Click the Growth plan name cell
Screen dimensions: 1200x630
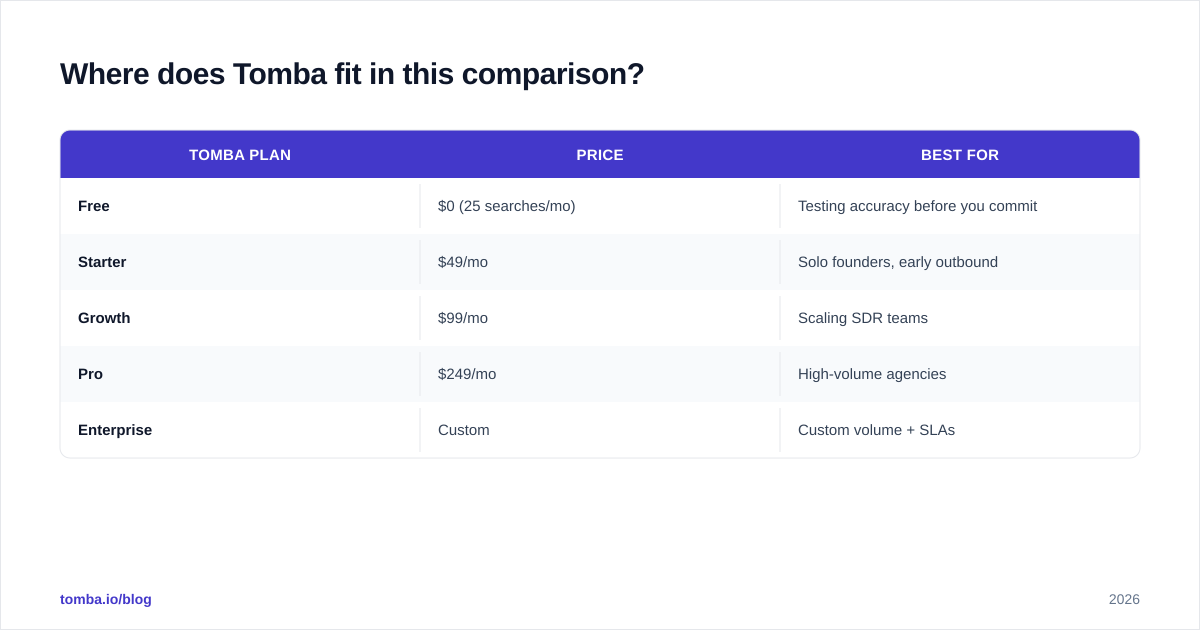click(240, 318)
